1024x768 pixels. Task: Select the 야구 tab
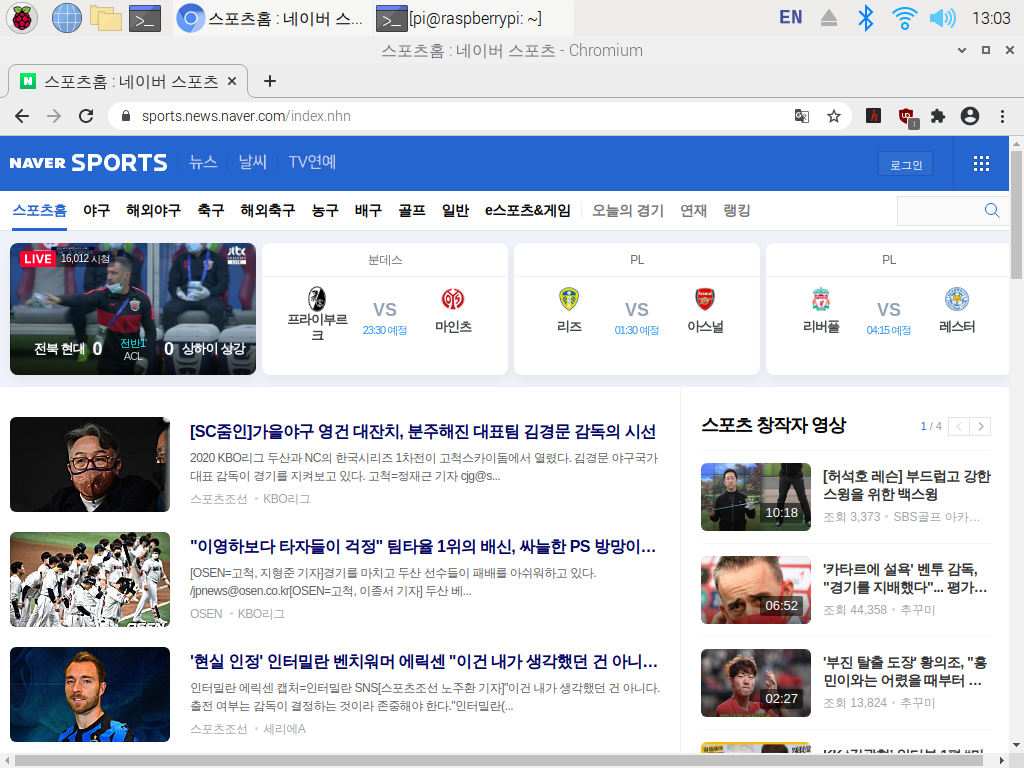point(97,211)
